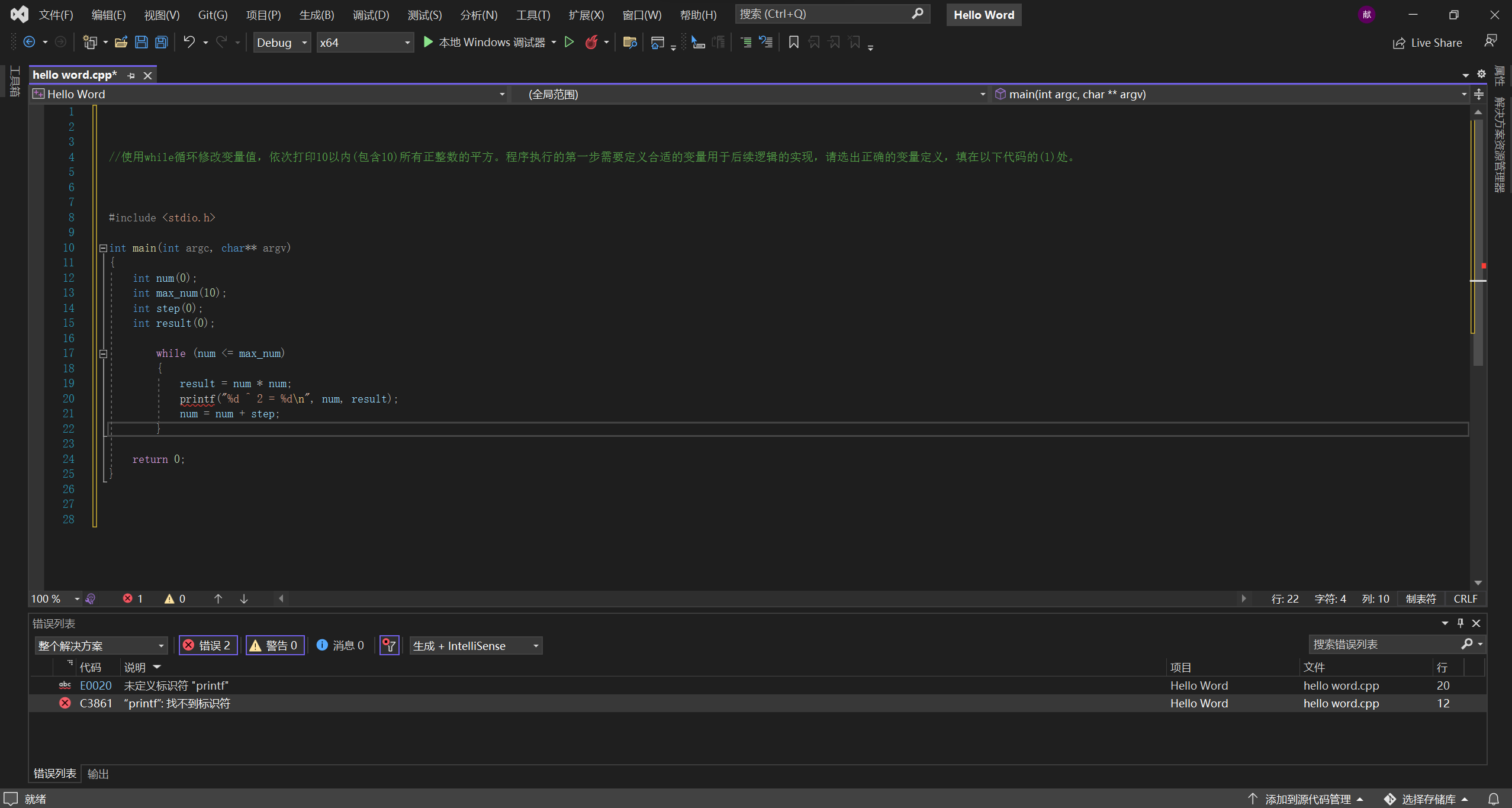Open the 文件(F) menu
This screenshot has height=808, width=1512.
coord(56,15)
